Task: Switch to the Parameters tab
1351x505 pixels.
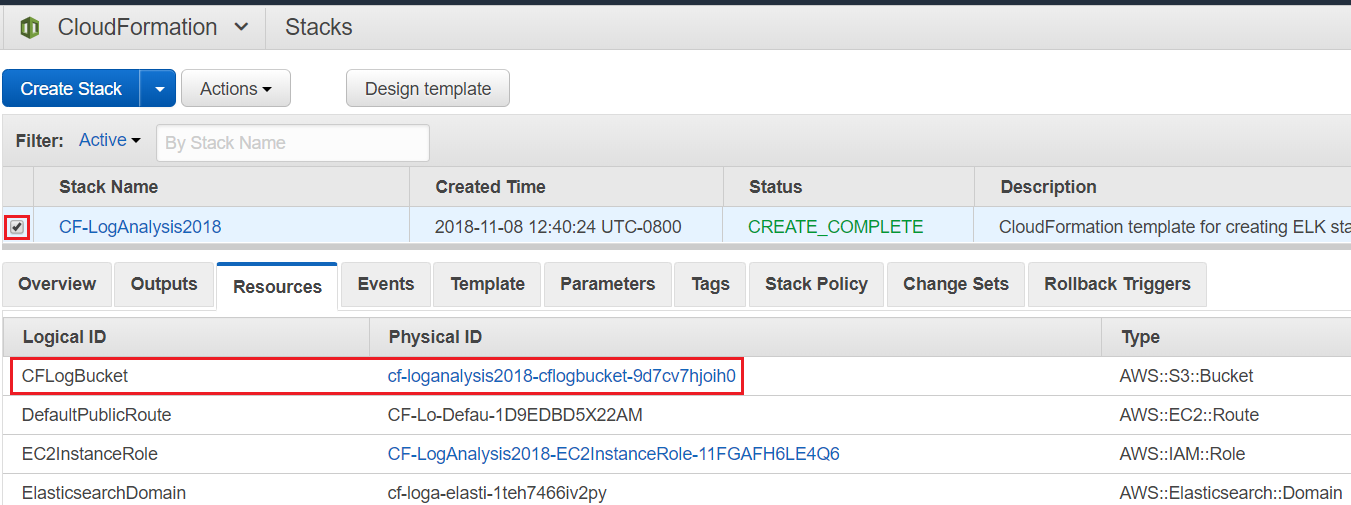Action: (x=607, y=284)
